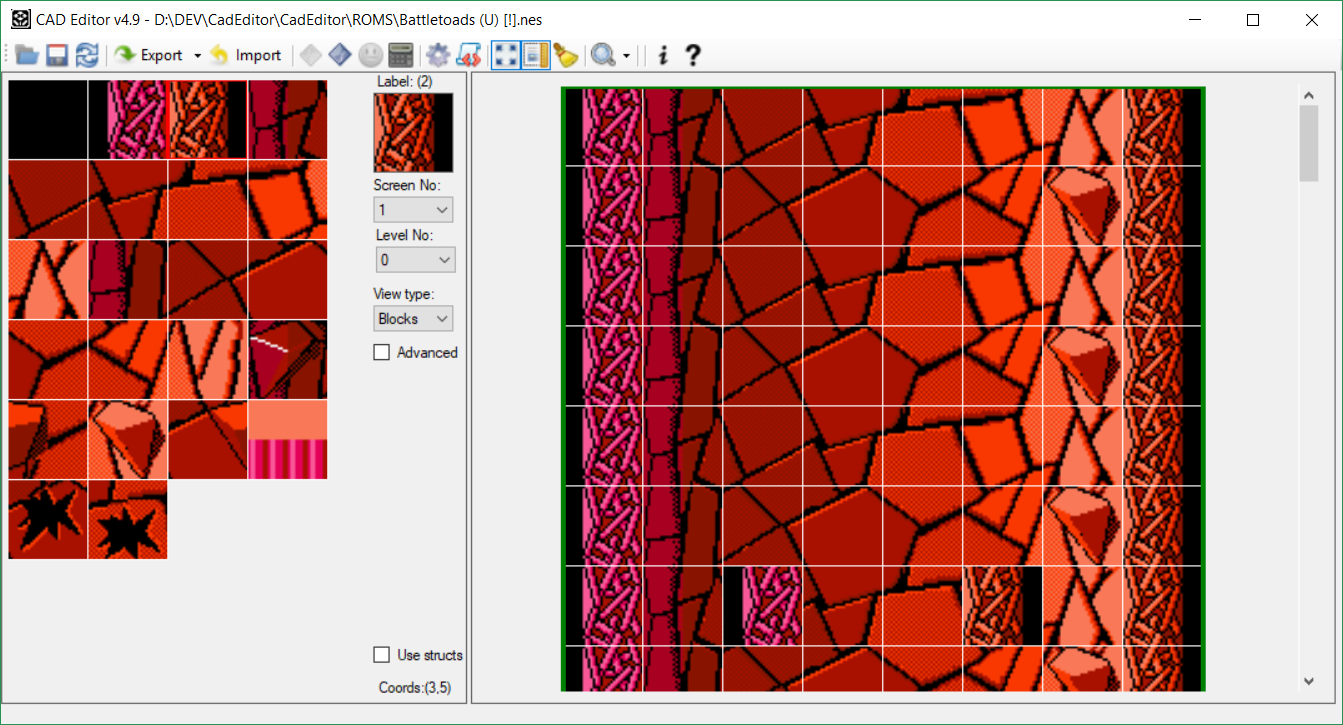Screen dimensions: 1343x725
Task: Enable the Use structs checkbox
Action: pyautogui.click(x=381, y=655)
